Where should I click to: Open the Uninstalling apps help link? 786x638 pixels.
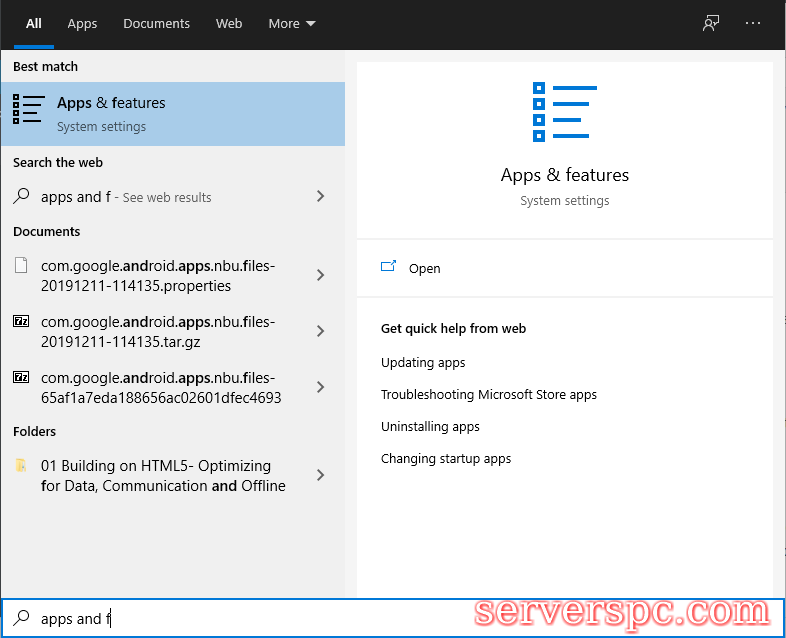430,427
